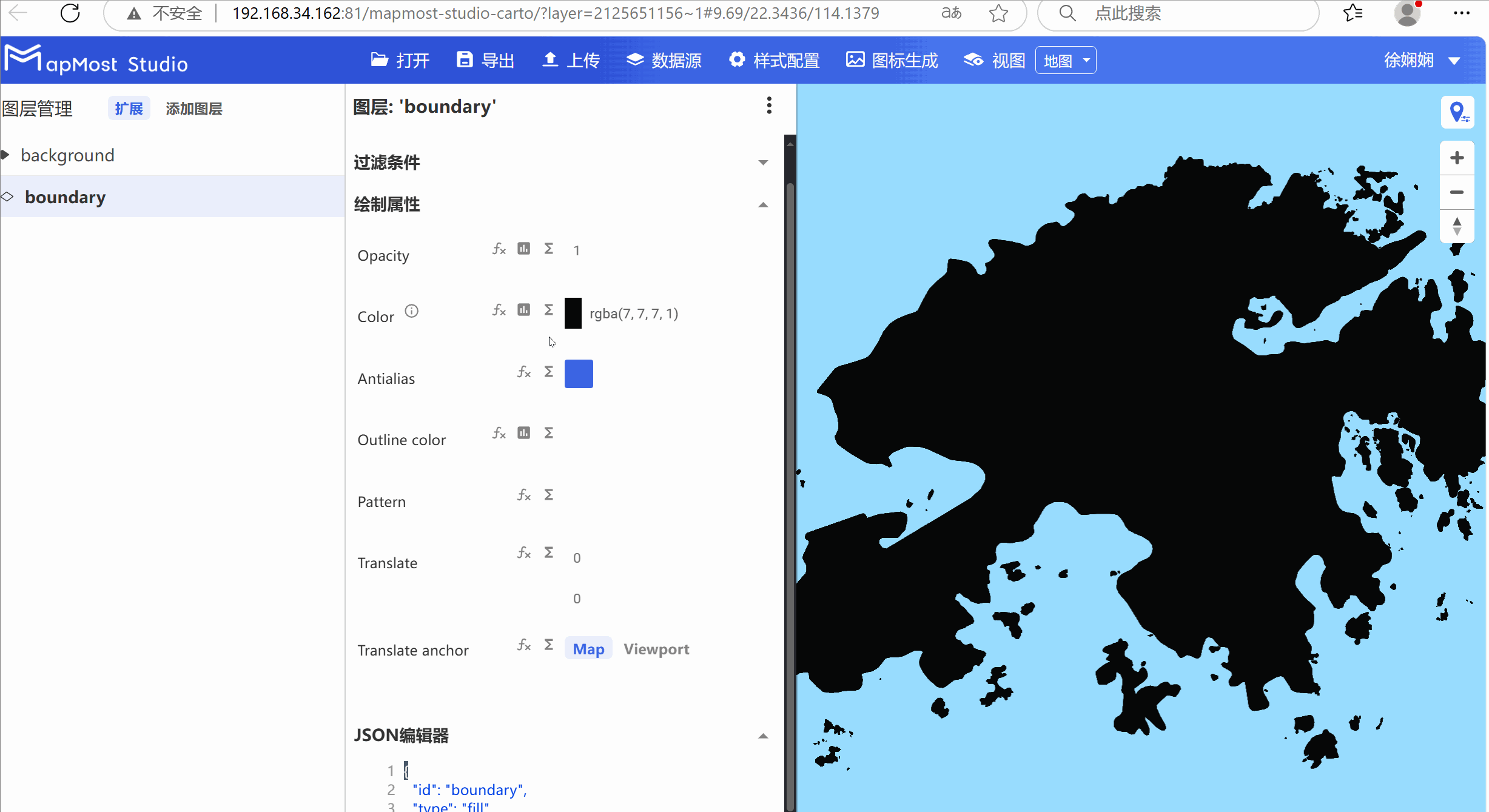Image resolution: width=1489 pixels, height=812 pixels.
Task: Open the 地图 map type dropdown
Action: pos(1065,60)
